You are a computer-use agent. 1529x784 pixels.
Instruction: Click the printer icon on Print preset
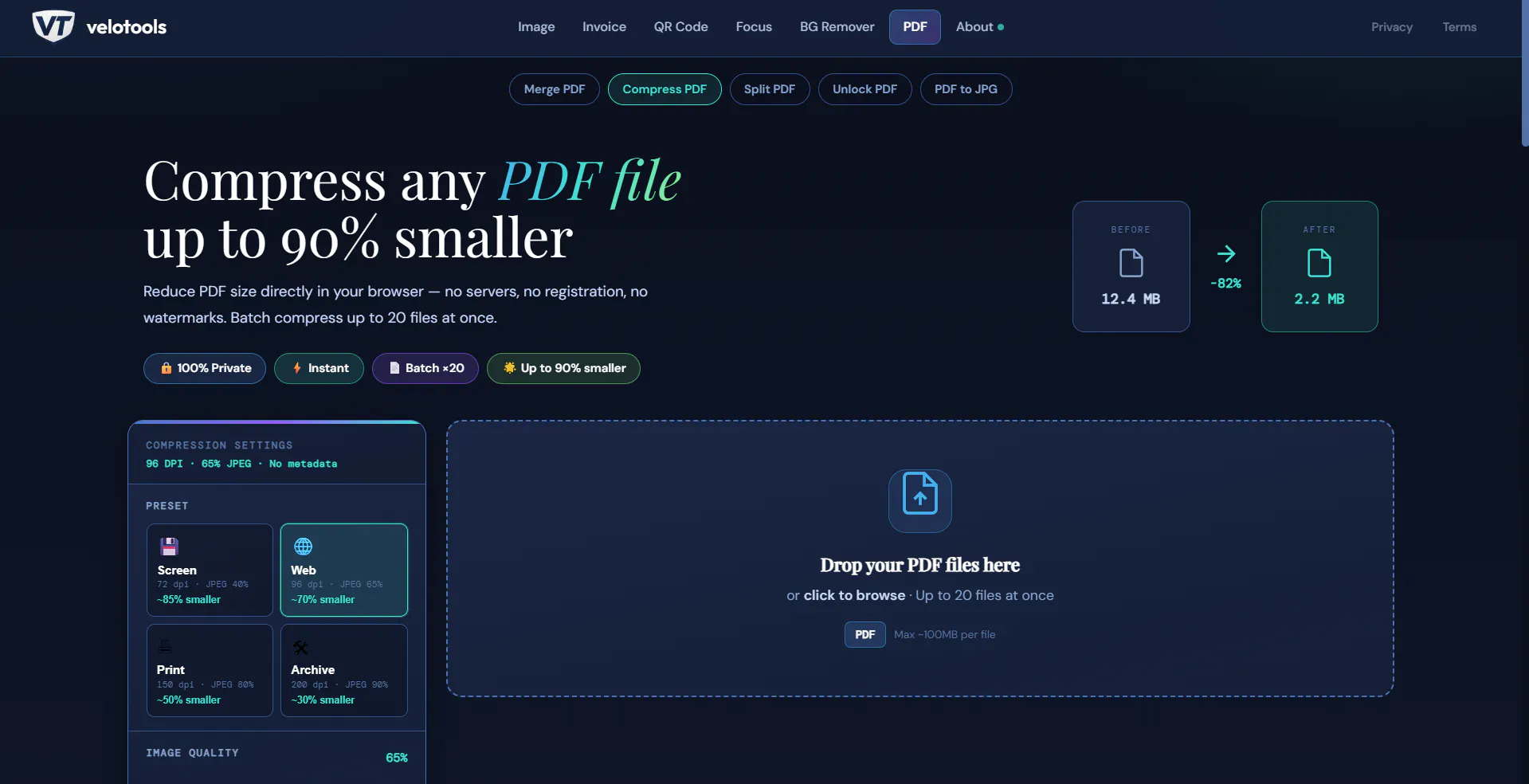(x=165, y=647)
